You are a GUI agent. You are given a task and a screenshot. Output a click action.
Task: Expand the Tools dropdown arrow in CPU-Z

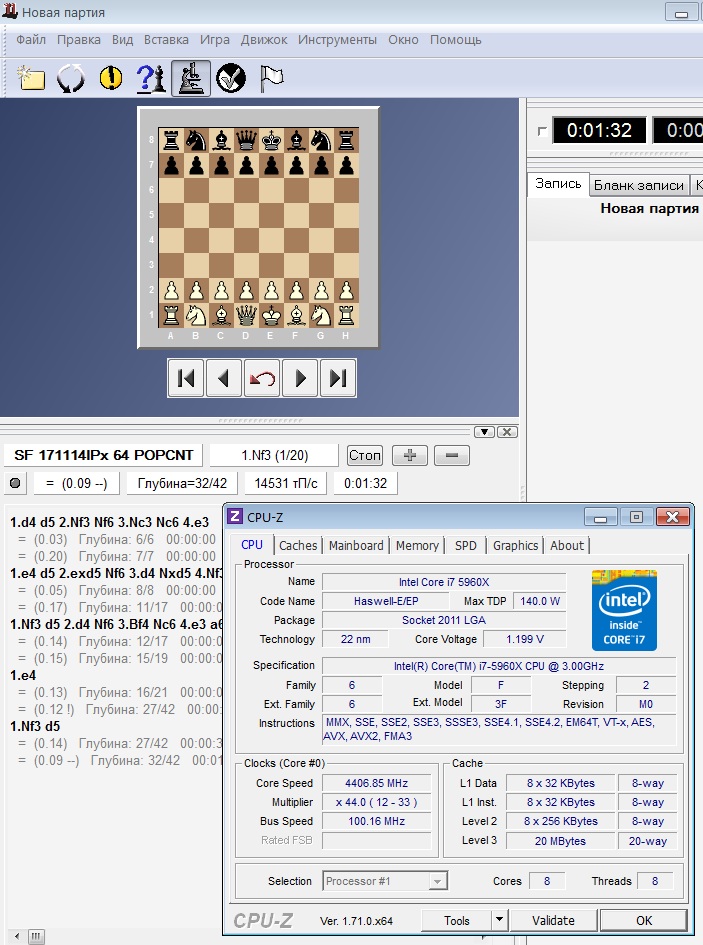pyautogui.click(x=499, y=920)
